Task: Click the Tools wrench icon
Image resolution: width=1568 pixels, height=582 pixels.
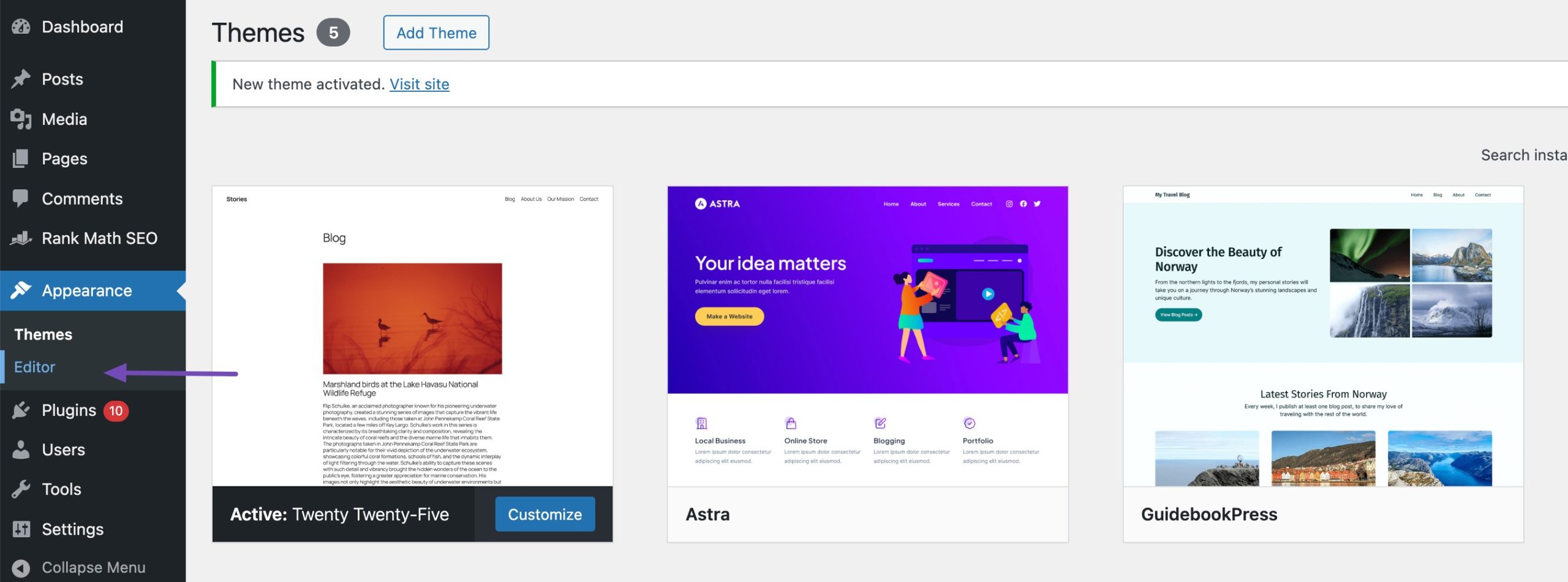Action: [21, 489]
